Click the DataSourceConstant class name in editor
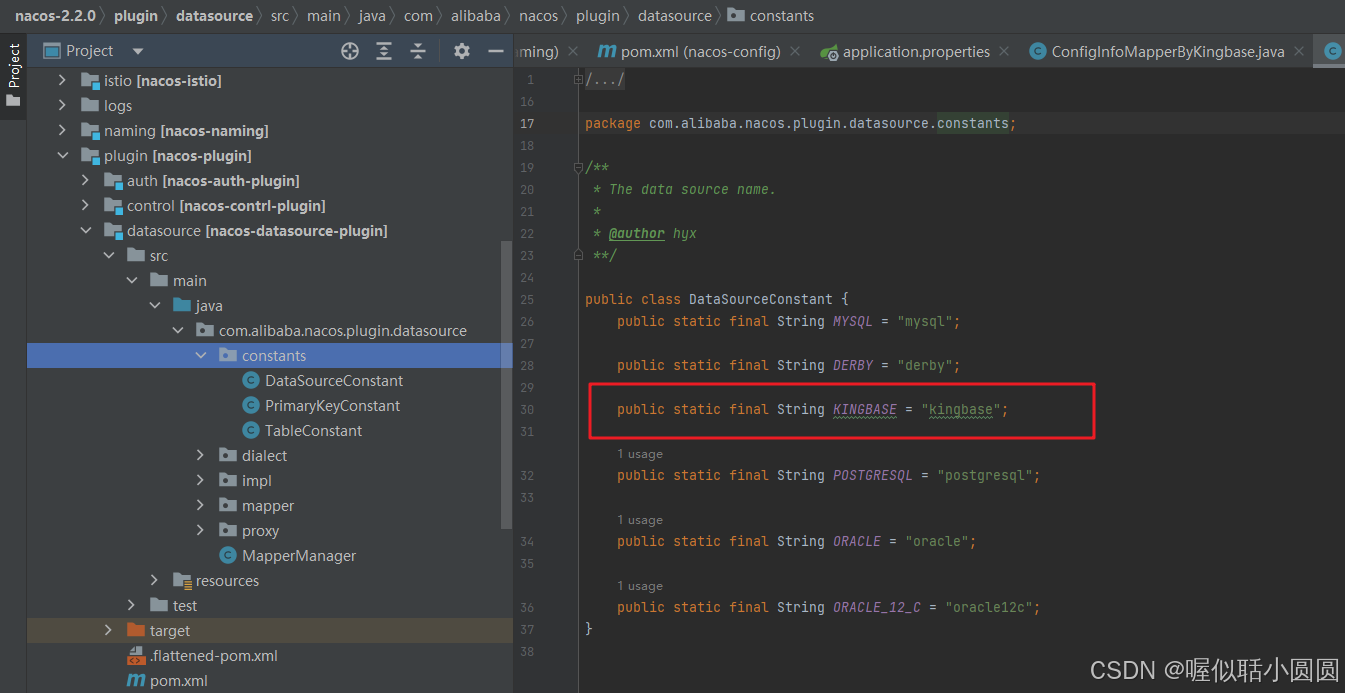This screenshot has width=1345, height=693. [x=761, y=299]
